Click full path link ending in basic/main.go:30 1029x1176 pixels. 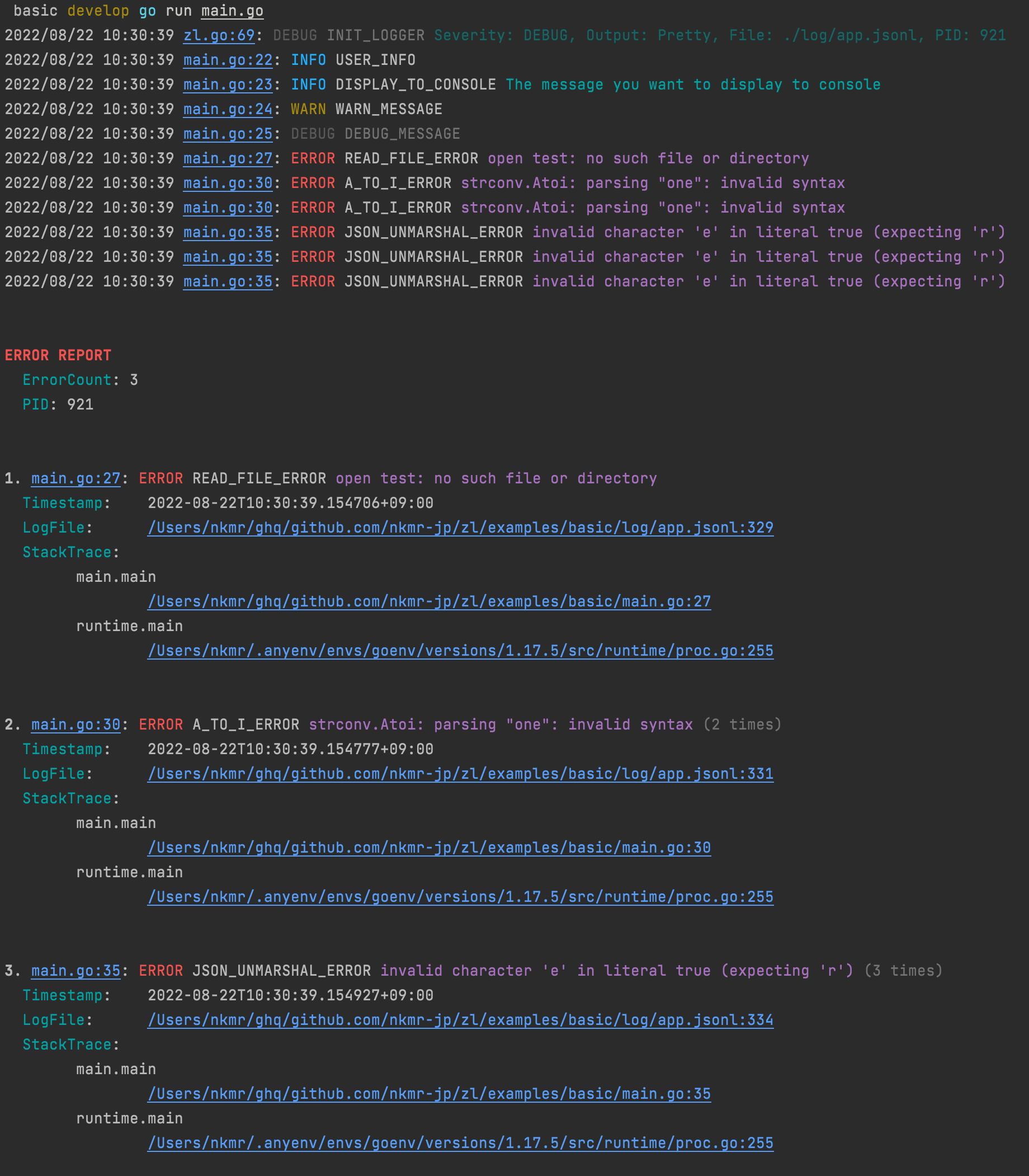click(x=429, y=848)
